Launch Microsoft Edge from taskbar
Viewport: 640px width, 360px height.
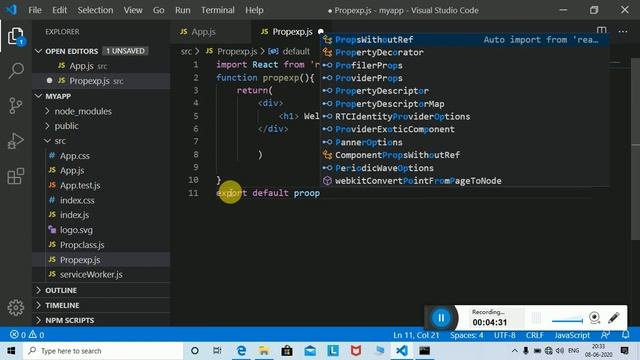(x=241, y=351)
